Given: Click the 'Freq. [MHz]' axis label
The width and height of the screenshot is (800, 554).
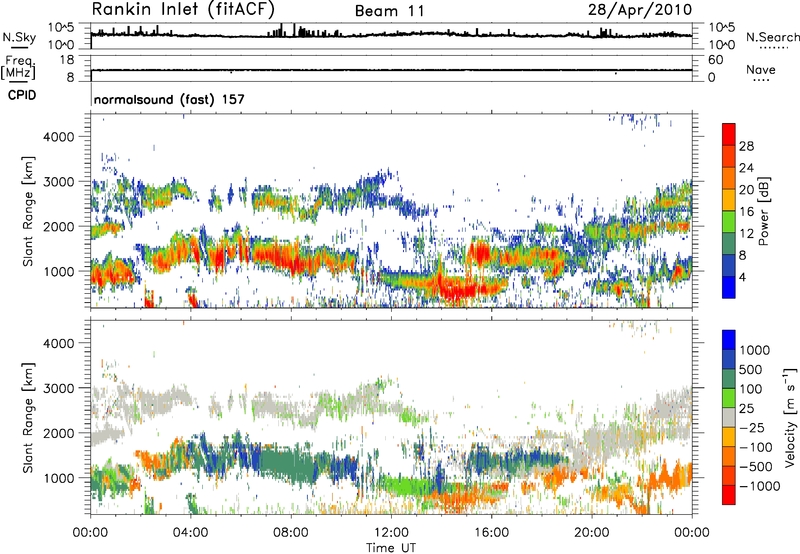Looking at the screenshot, I should (x=18, y=67).
